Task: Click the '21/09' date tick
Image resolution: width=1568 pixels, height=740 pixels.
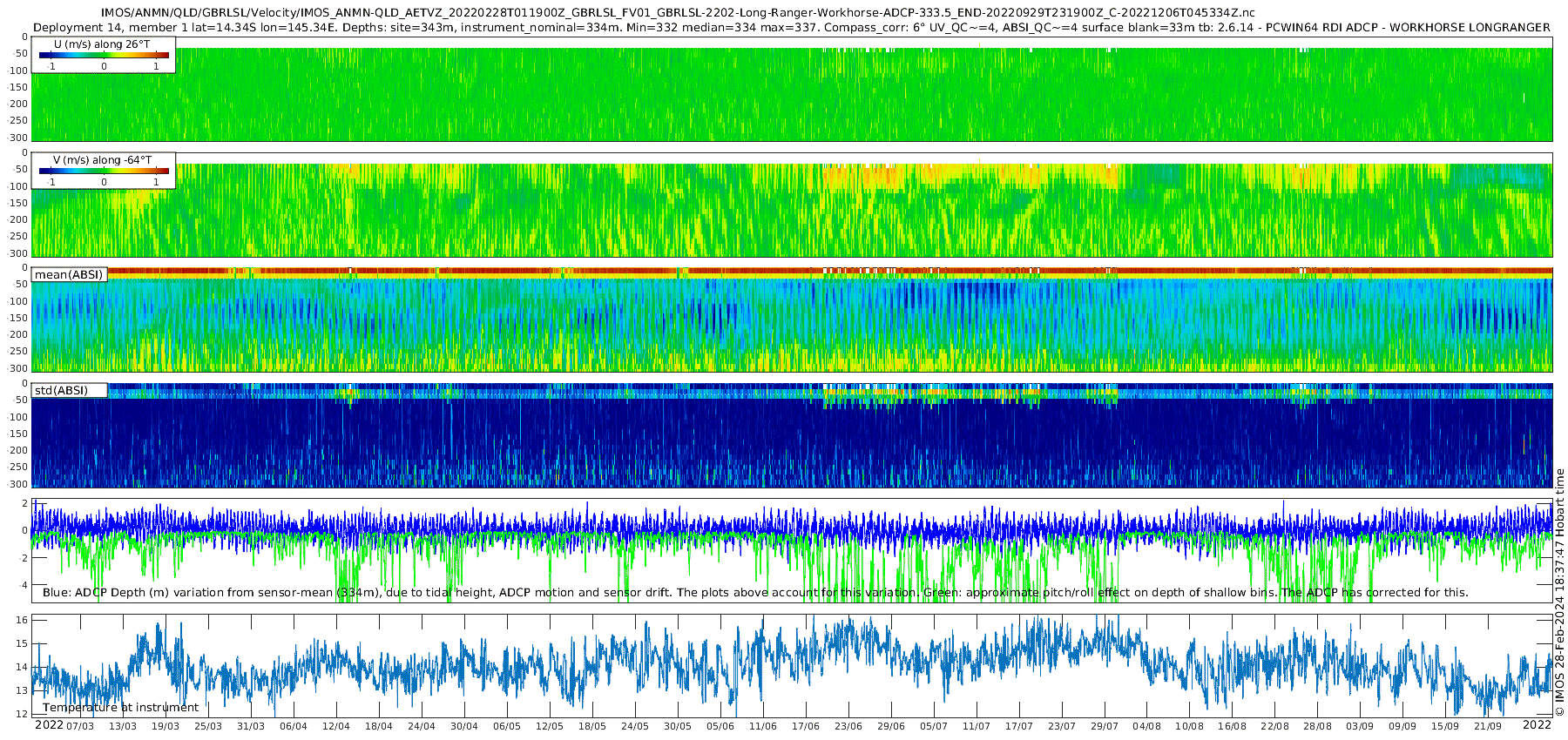Action: click(x=1489, y=727)
